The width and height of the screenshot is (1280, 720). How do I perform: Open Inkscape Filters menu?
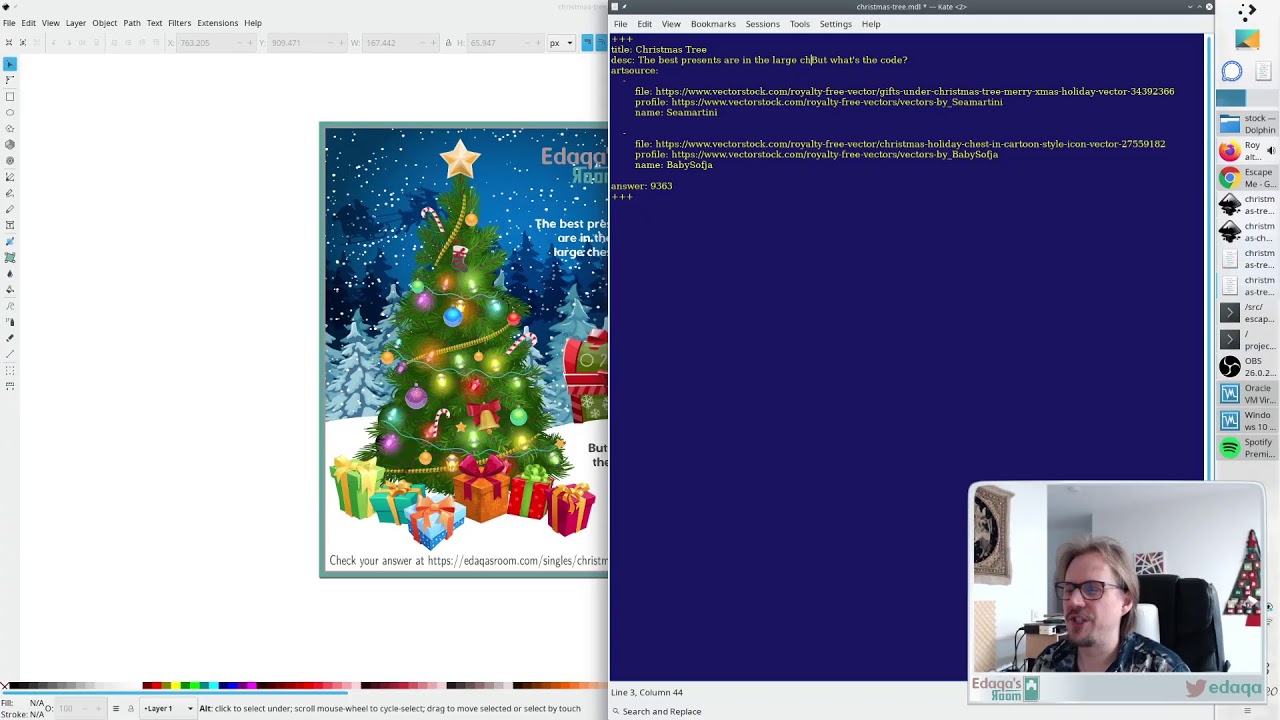(179, 23)
